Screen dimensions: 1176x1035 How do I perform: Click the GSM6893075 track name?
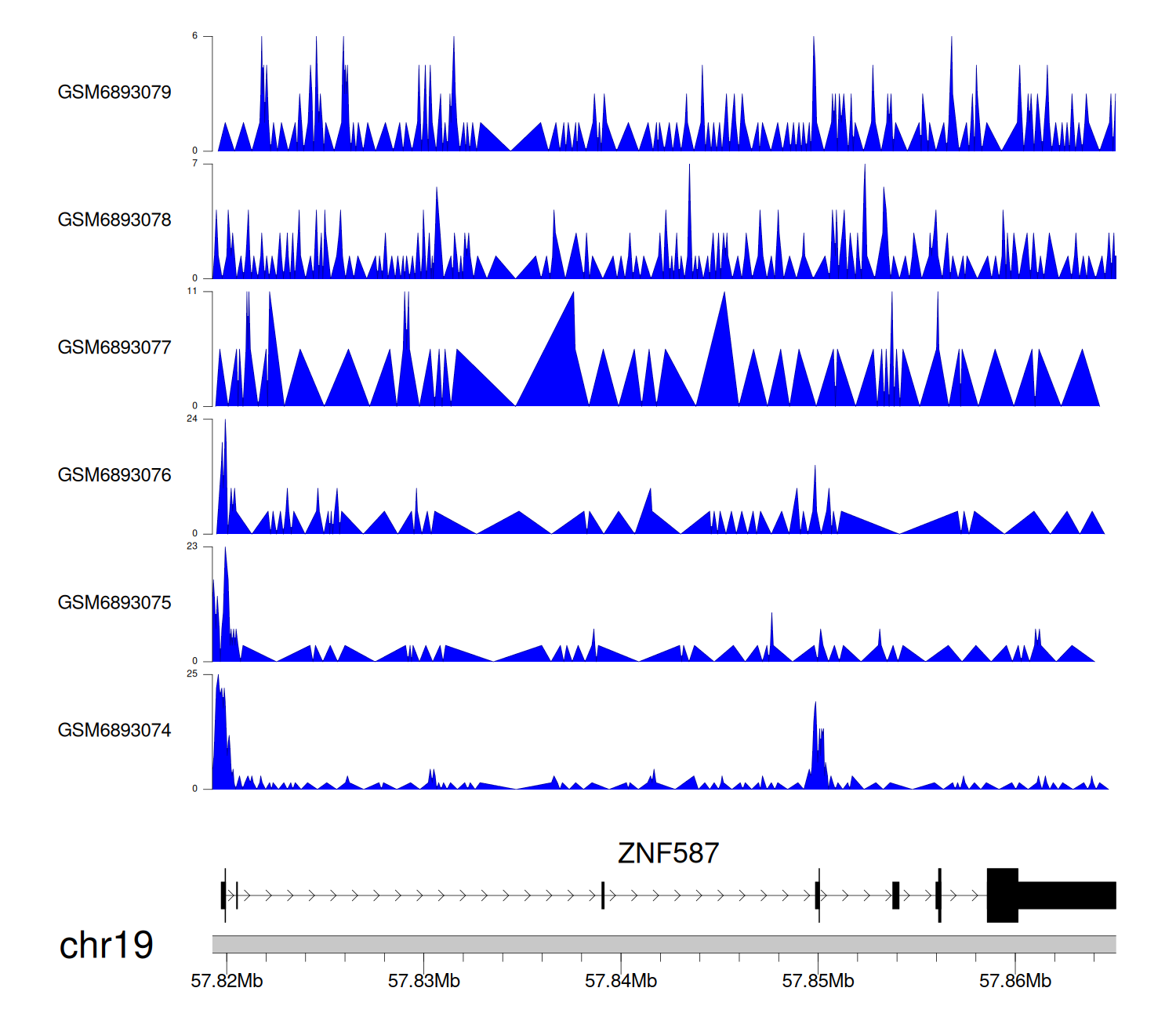coord(114,603)
